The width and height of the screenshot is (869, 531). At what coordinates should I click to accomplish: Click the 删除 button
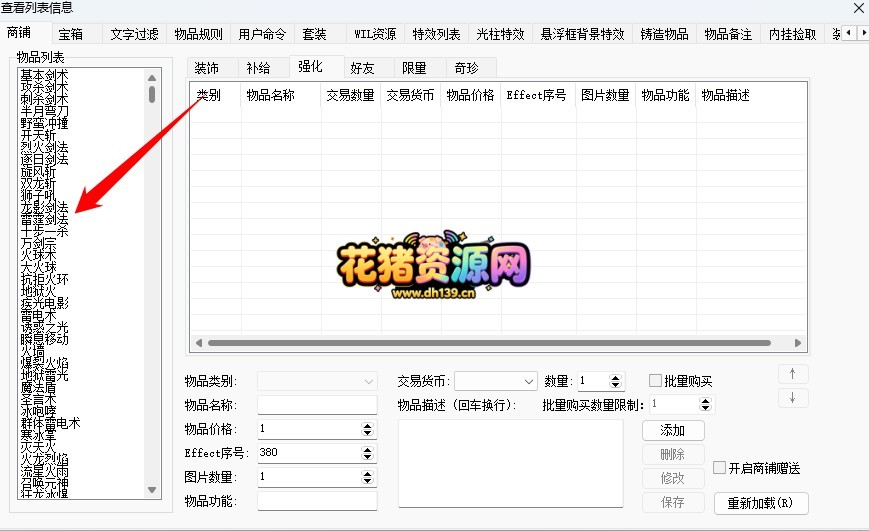click(x=673, y=454)
